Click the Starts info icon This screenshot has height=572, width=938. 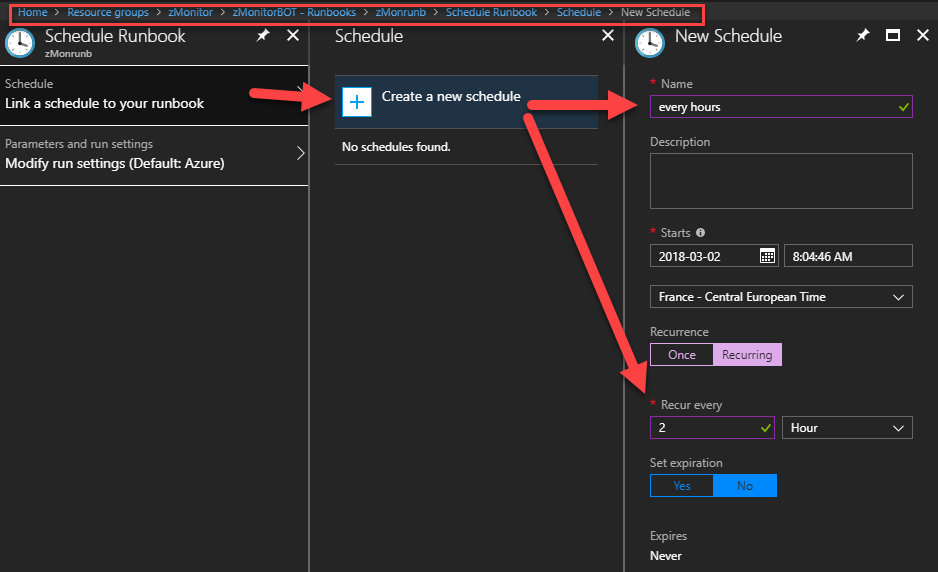pyautogui.click(x=700, y=233)
